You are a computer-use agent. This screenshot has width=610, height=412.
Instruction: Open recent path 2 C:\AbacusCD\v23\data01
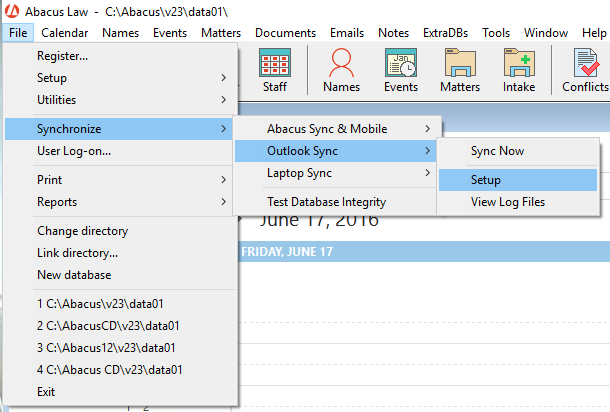pyautogui.click(x=118, y=326)
